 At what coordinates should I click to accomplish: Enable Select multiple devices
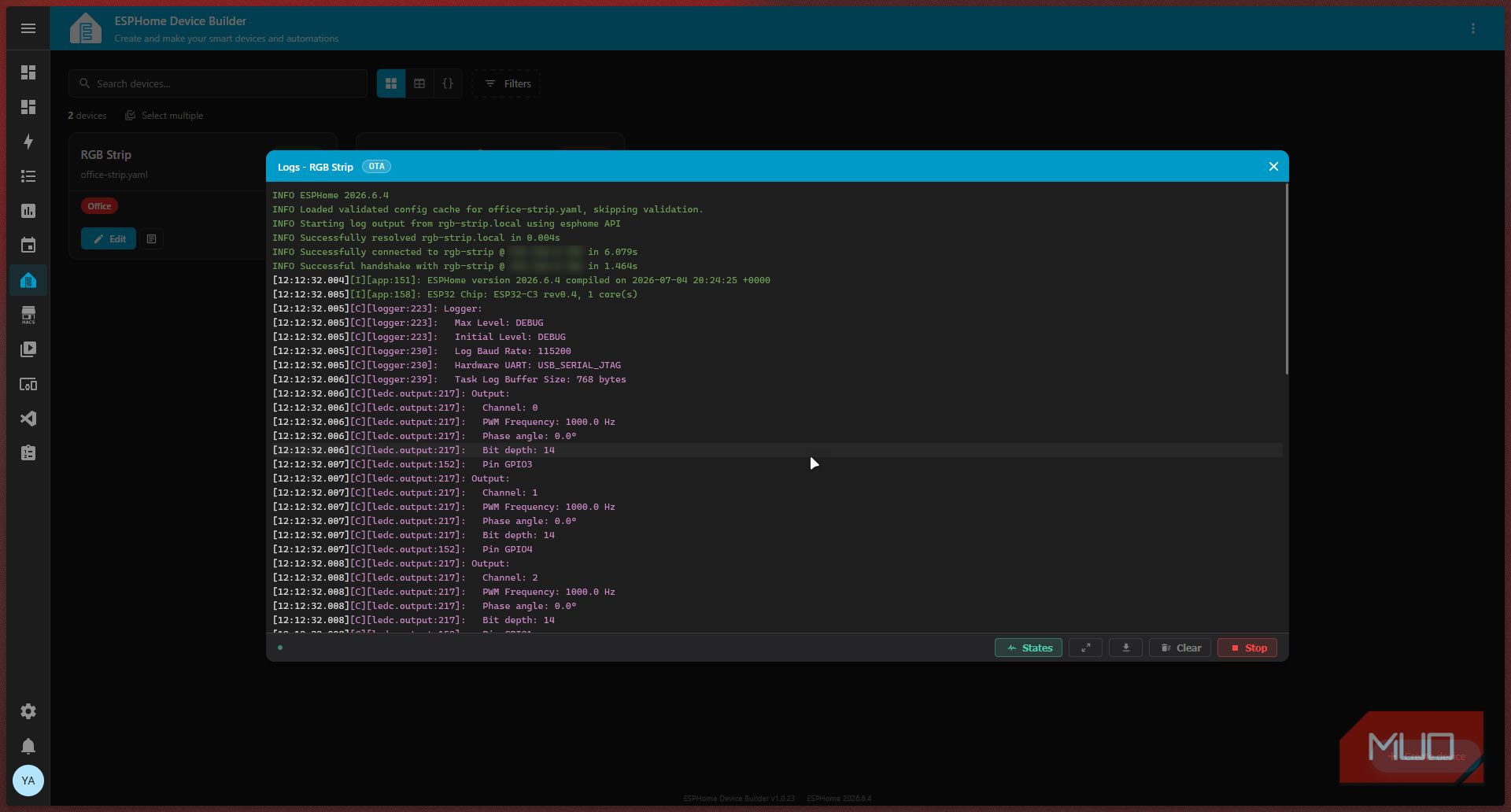click(x=164, y=116)
